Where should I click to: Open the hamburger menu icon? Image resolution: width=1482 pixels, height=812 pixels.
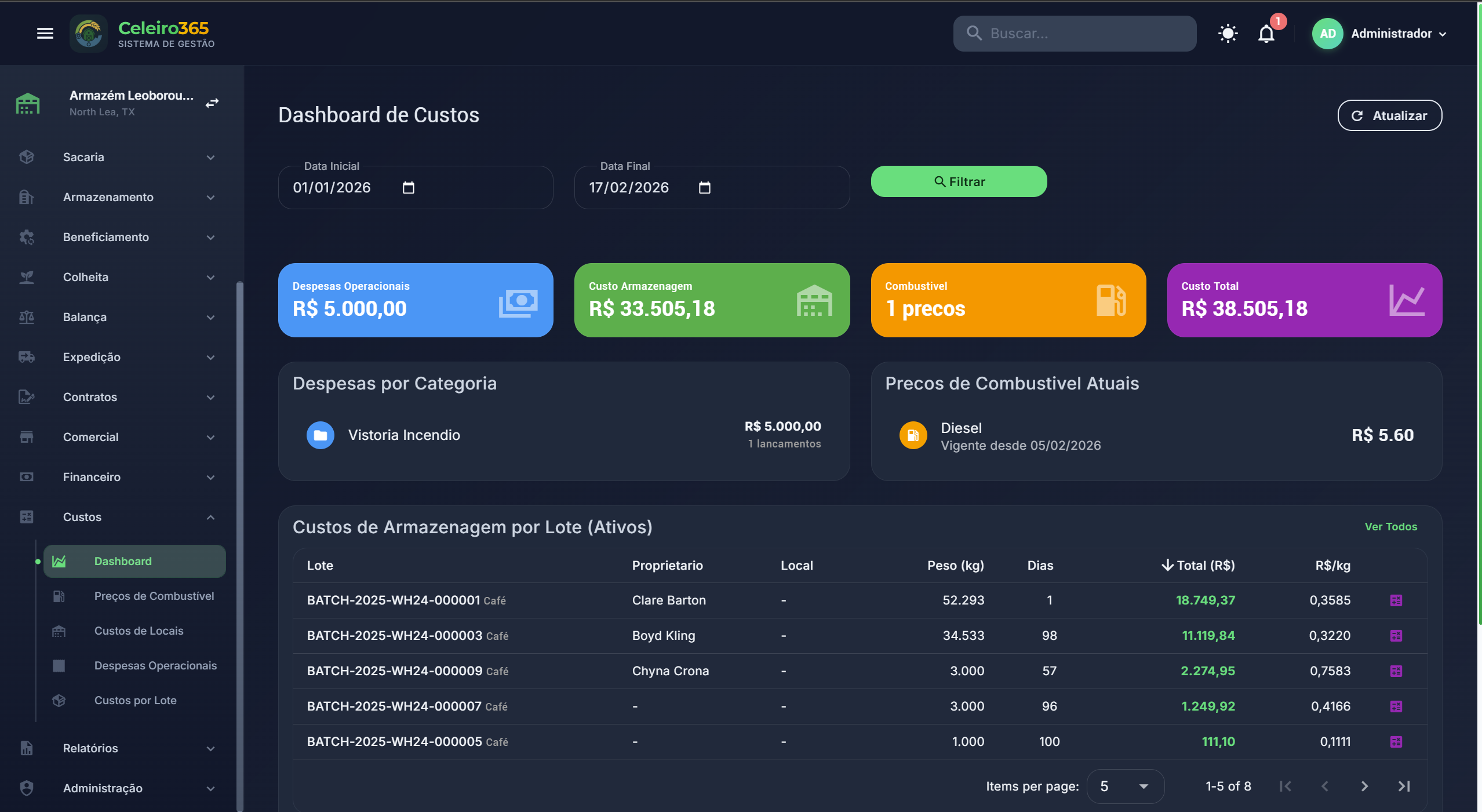[x=45, y=34]
